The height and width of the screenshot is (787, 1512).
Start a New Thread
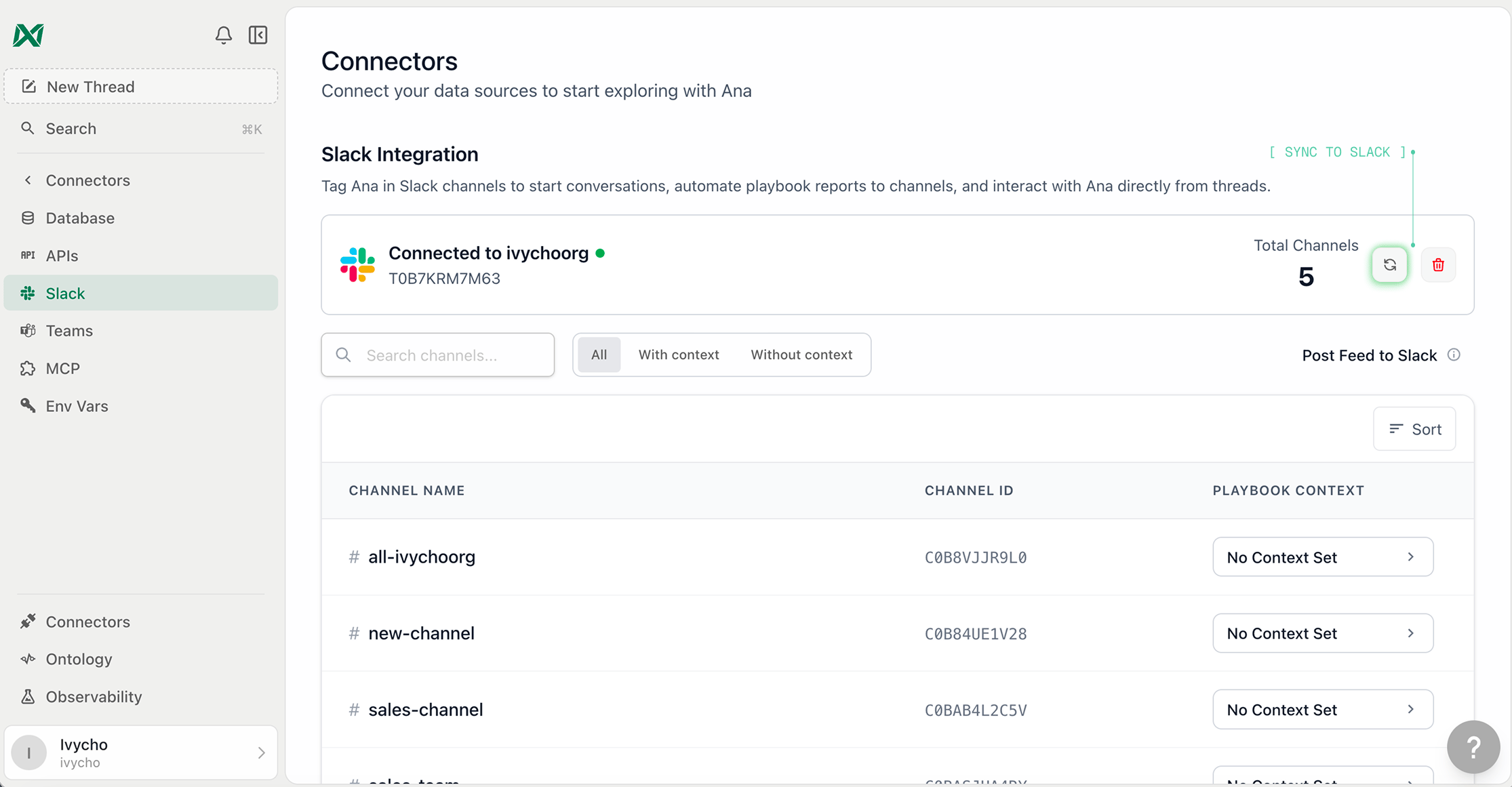(x=141, y=86)
